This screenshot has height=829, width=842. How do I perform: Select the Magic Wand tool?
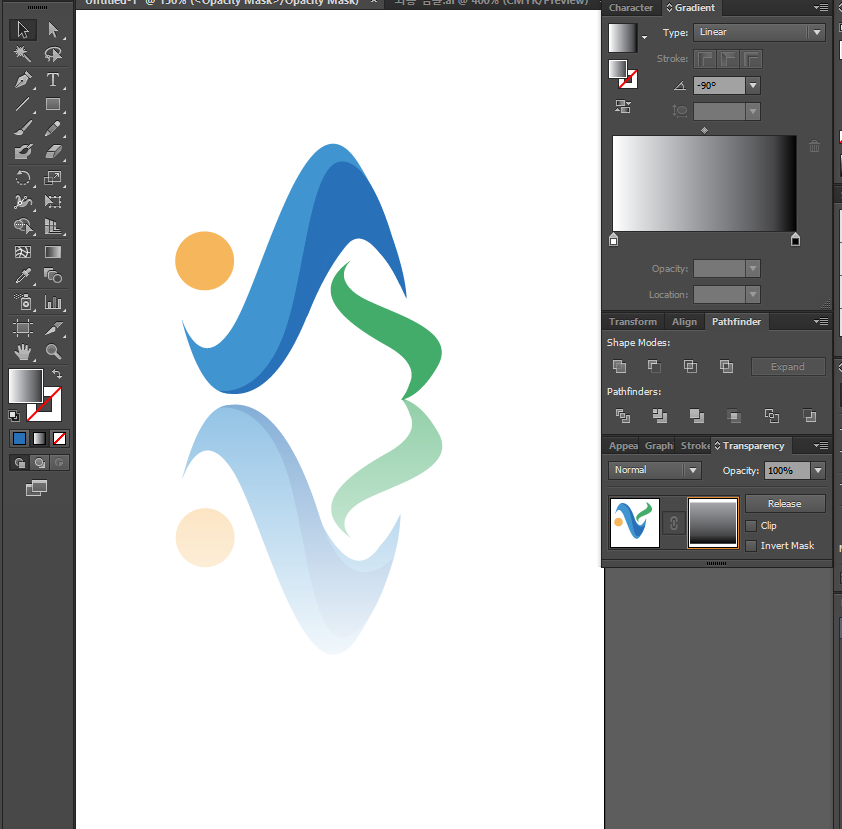23,54
